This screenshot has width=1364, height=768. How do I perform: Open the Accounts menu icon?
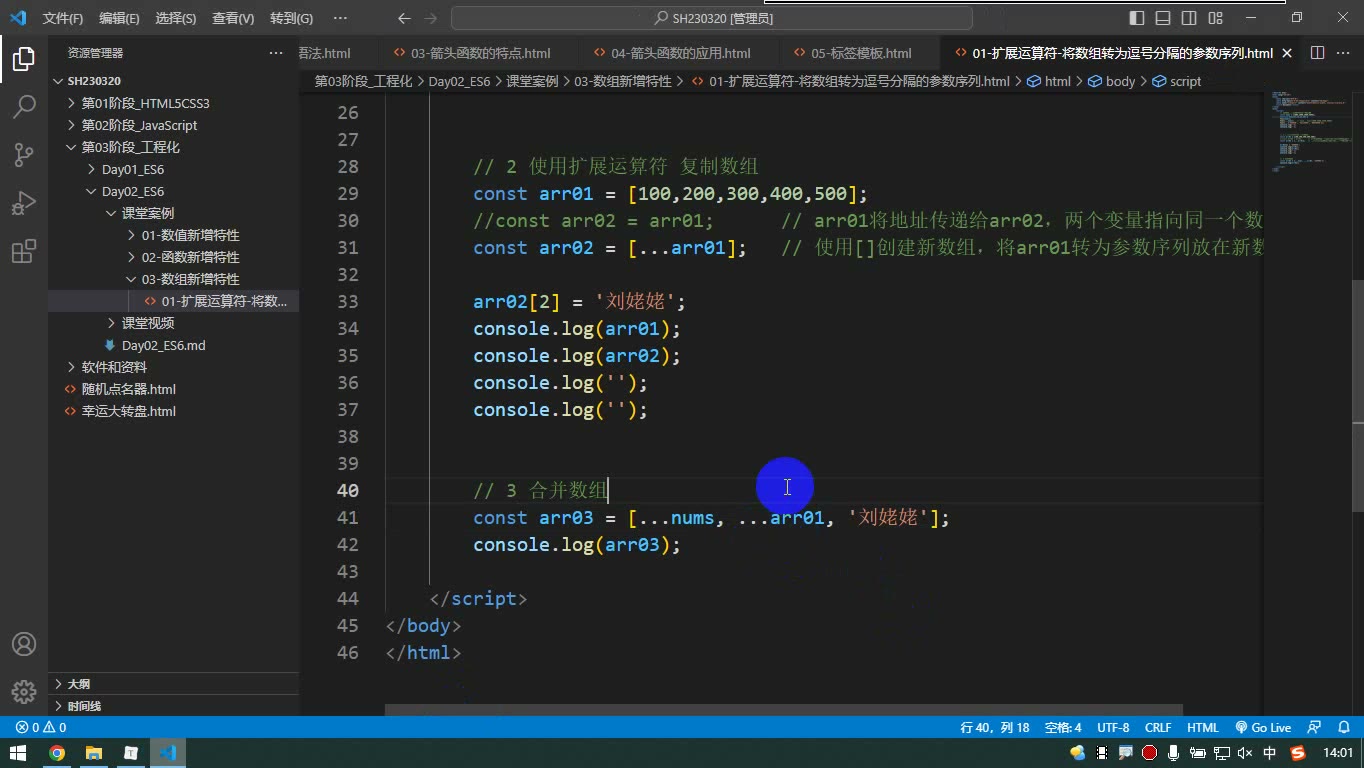pyautogui.click(x=24, y=644)
